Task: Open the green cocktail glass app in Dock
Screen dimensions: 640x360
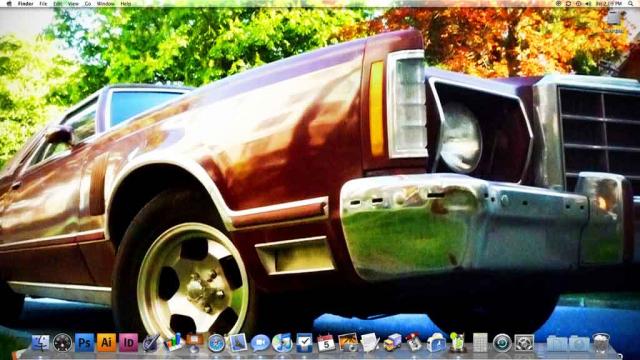Action: [458, 342]
